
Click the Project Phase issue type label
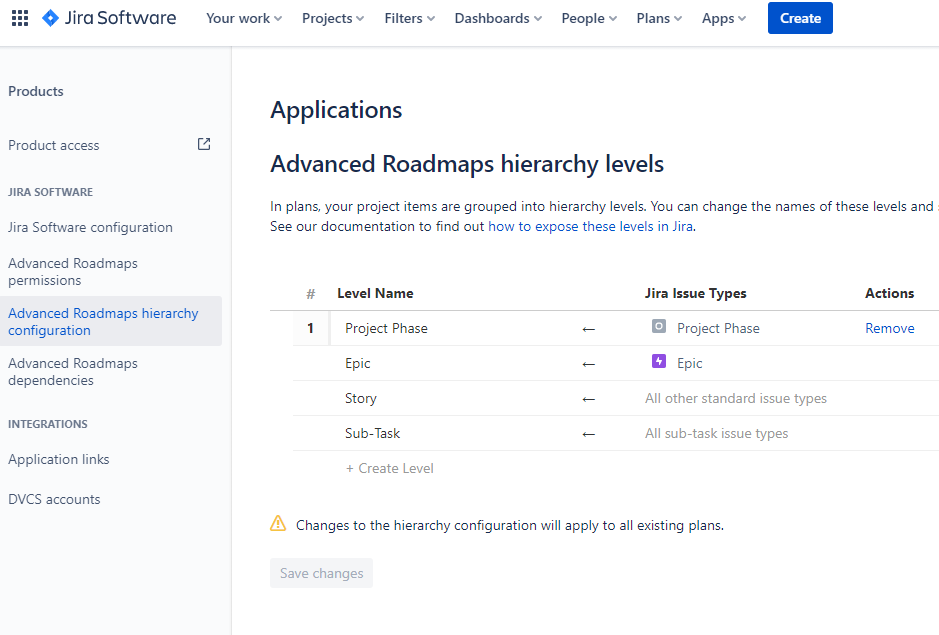pos(718,328)
